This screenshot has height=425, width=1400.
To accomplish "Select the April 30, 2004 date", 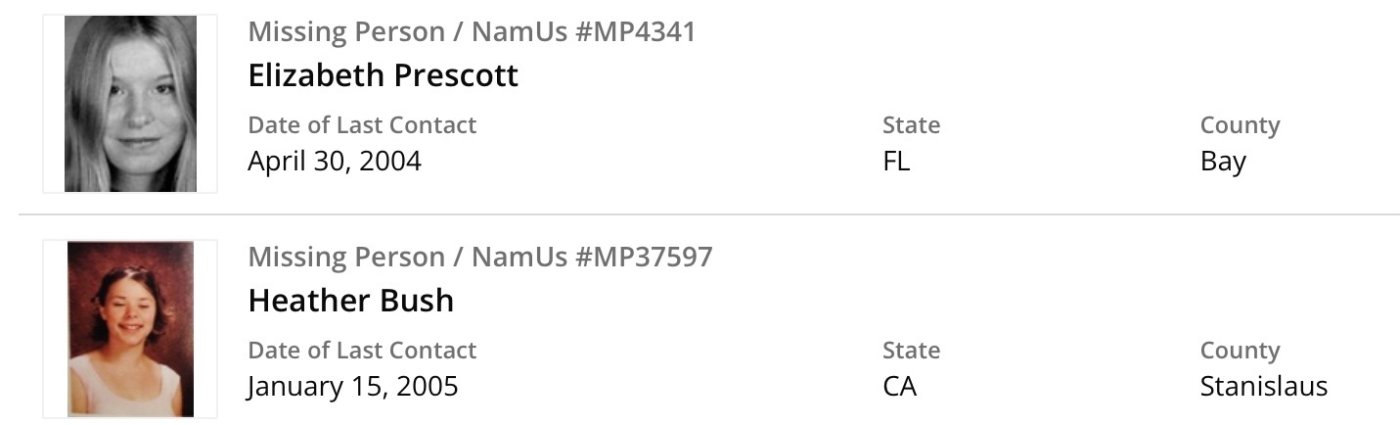I will pos(335,161).
